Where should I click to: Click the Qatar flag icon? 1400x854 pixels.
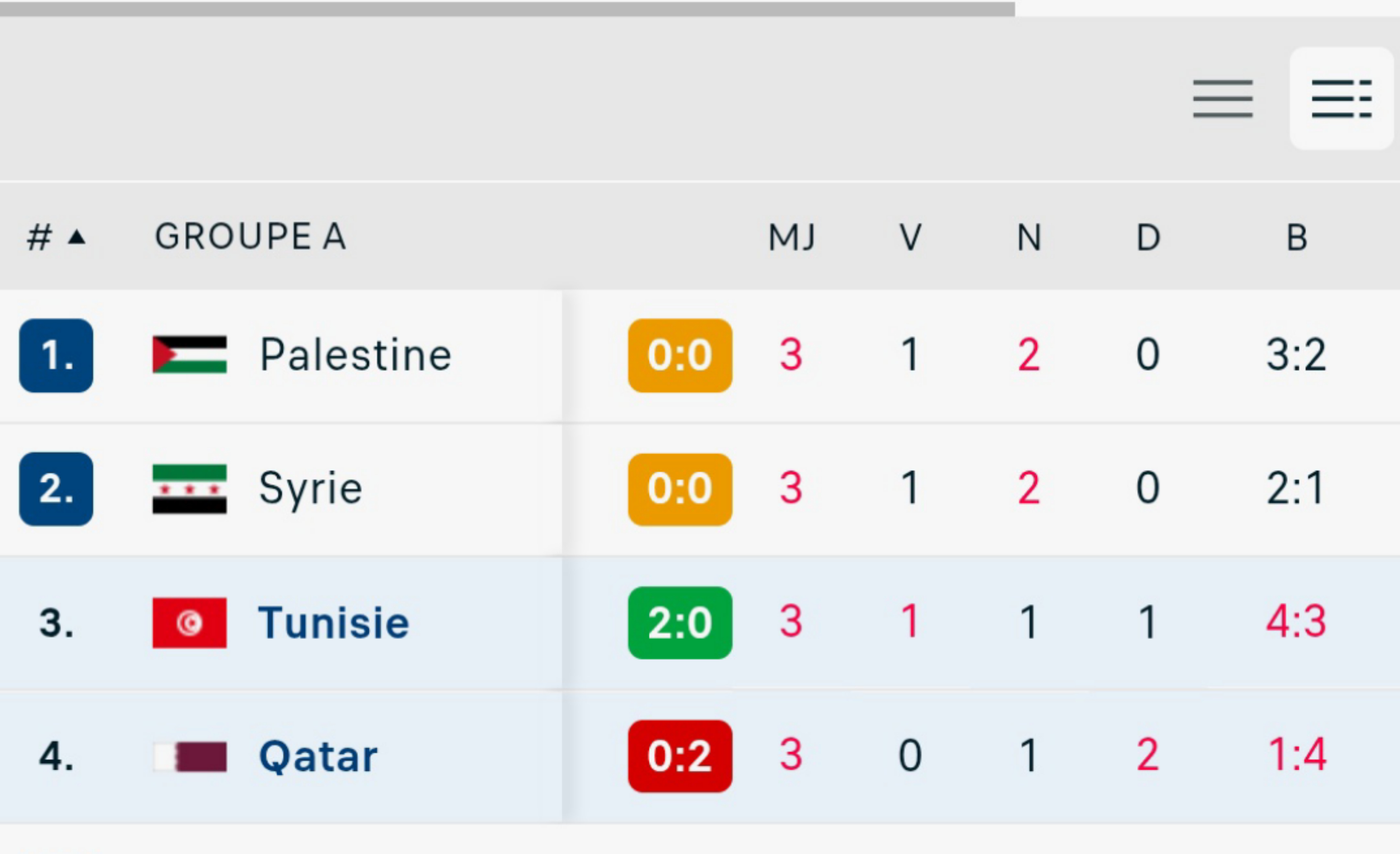189,757
